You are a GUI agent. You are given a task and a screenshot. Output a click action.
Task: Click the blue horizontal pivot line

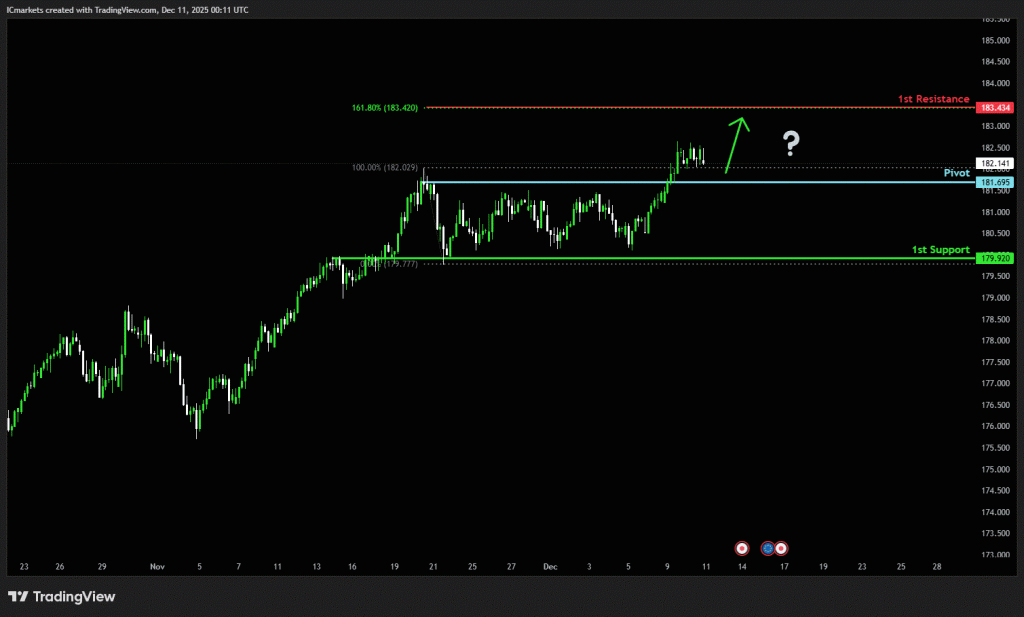(x=800, y=182)
